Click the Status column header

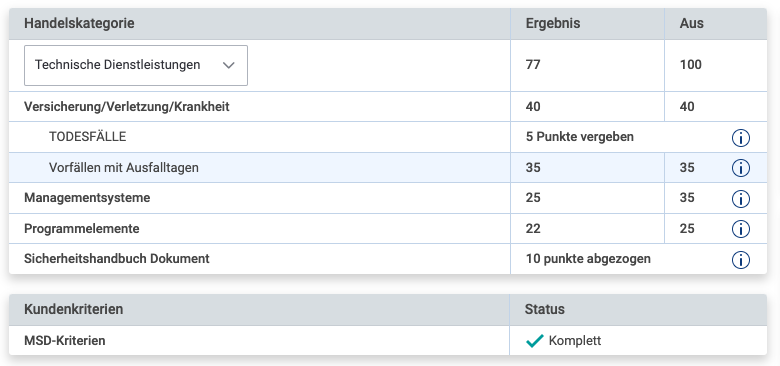point(545,309)
